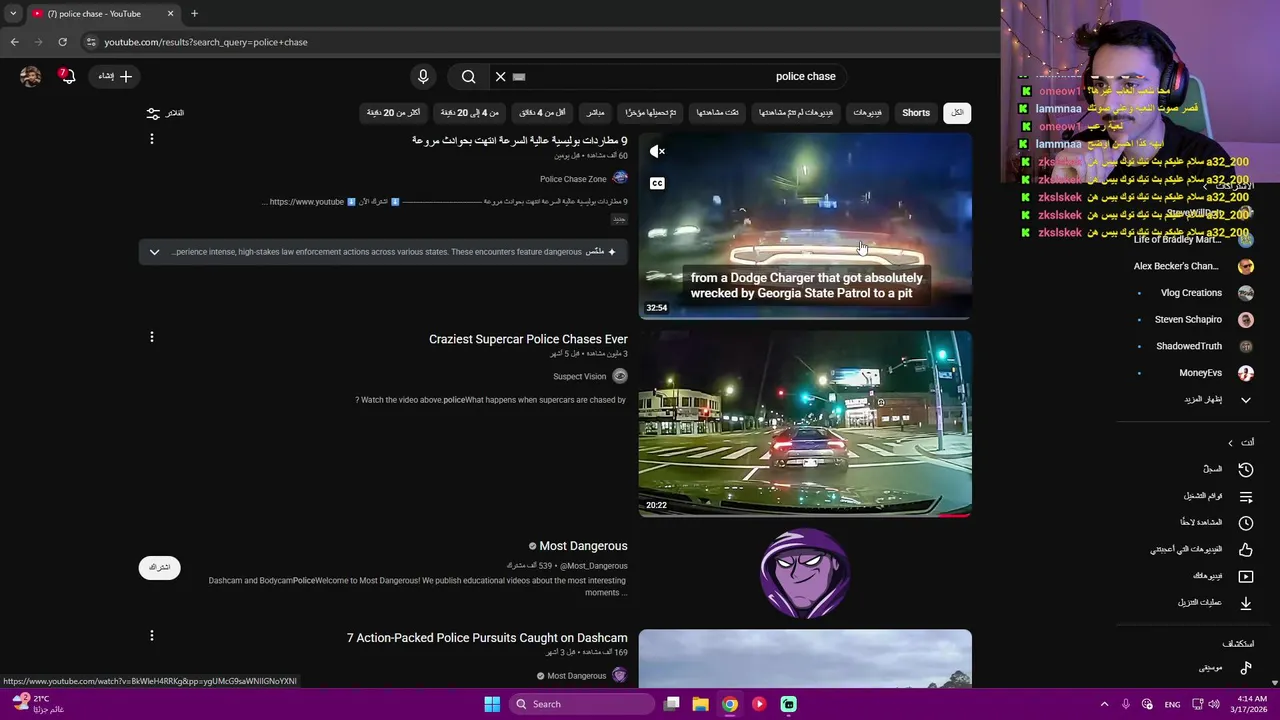Expand Show more (إظهار المزيد) subscriptions

[x=1218, y=399]
